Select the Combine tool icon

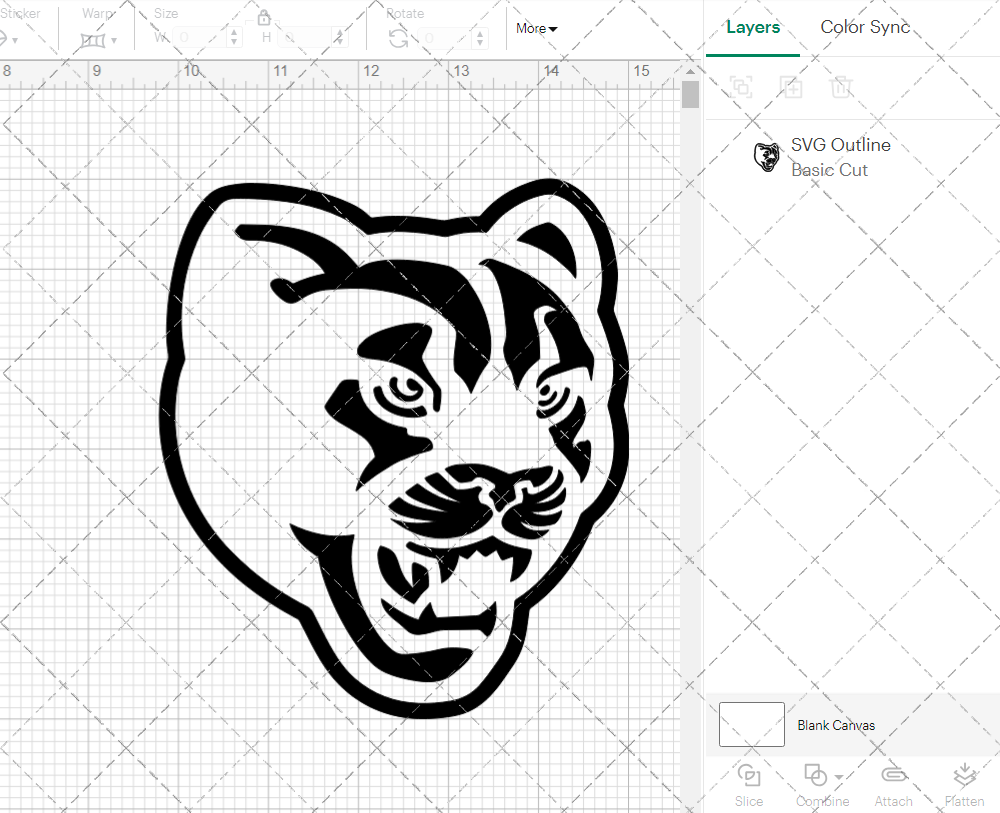point(816,777)
